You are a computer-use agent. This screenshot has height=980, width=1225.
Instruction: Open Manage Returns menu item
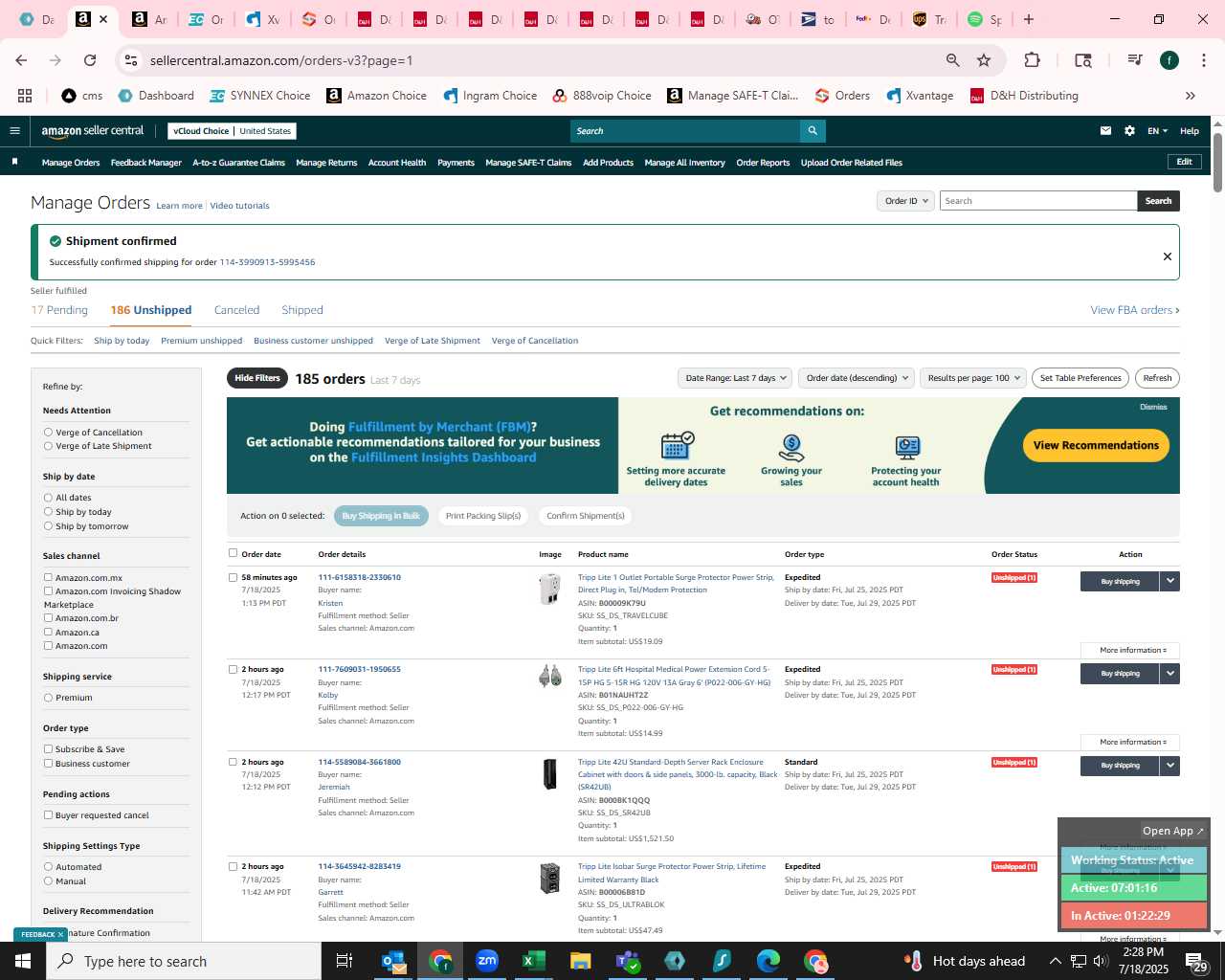click(x=326, y=163)
